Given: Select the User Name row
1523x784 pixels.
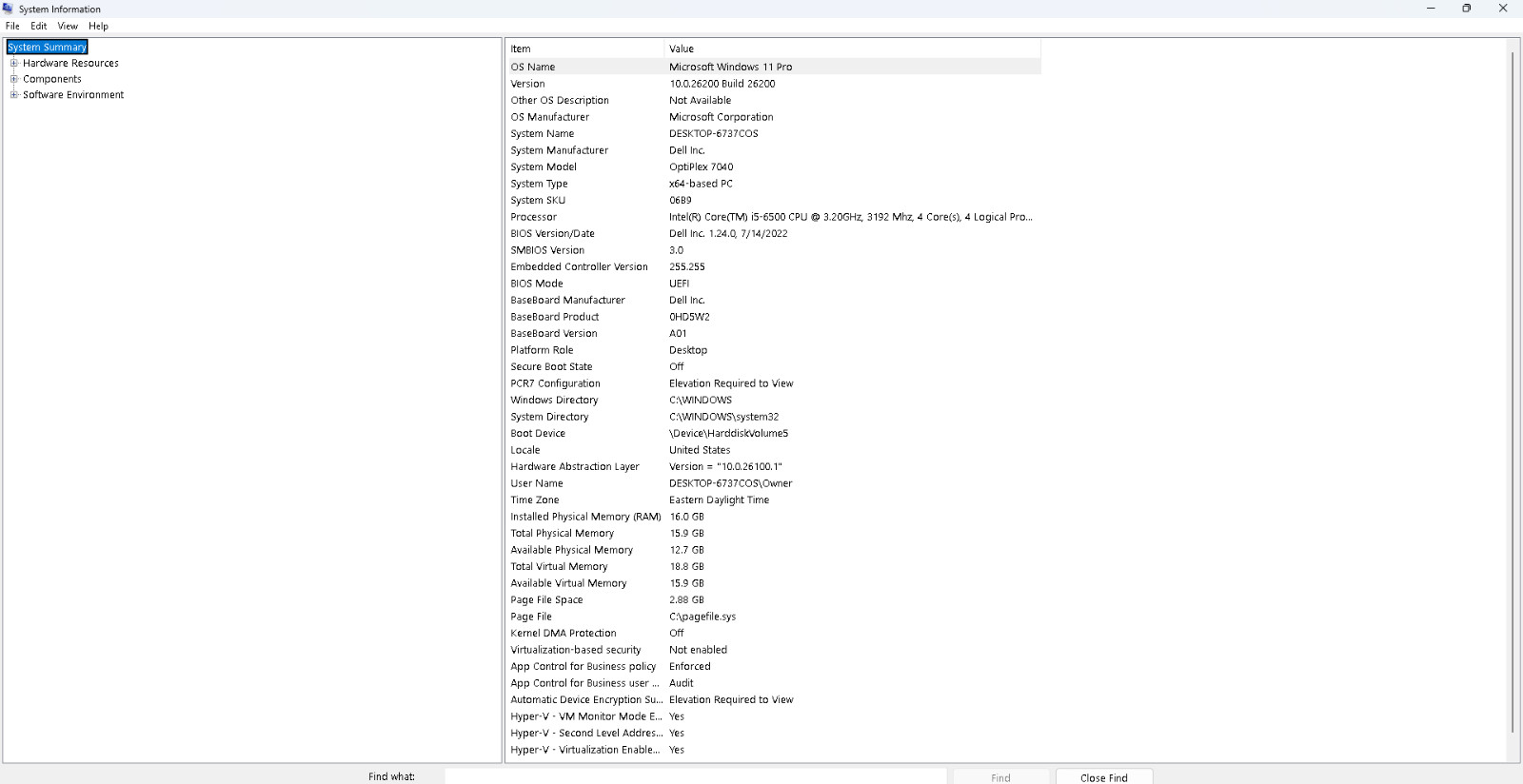Looking at the screenshot, I should (774, 483).
